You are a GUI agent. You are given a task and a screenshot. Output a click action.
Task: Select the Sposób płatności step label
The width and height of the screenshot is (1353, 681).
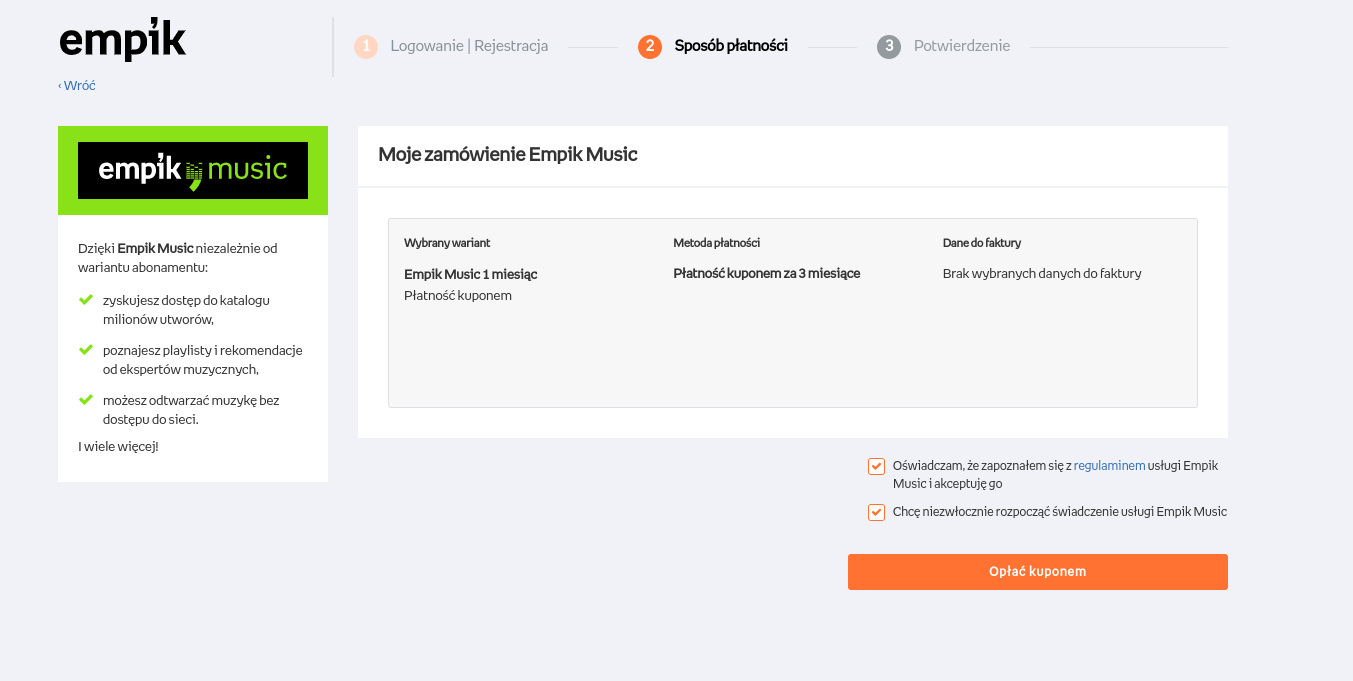click(x=731, y=46)
